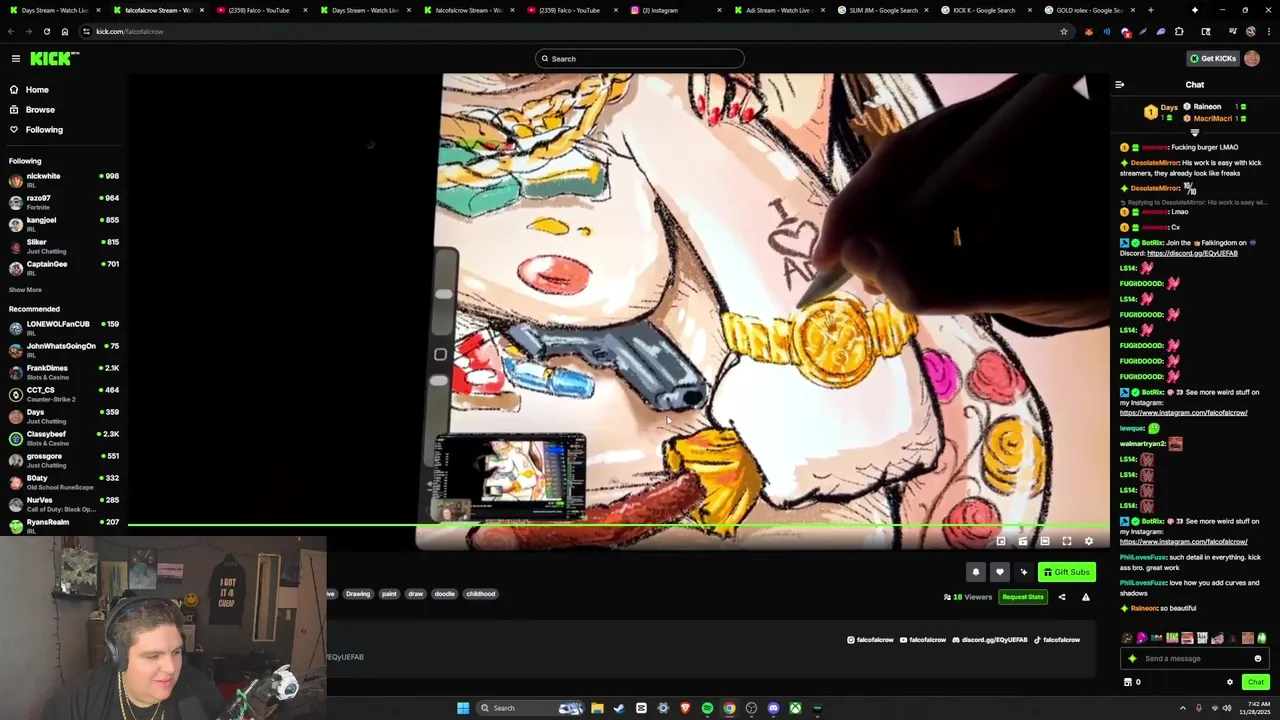Click the doodle stream tag
This screenshot has width=1280, height=720.
444,594
